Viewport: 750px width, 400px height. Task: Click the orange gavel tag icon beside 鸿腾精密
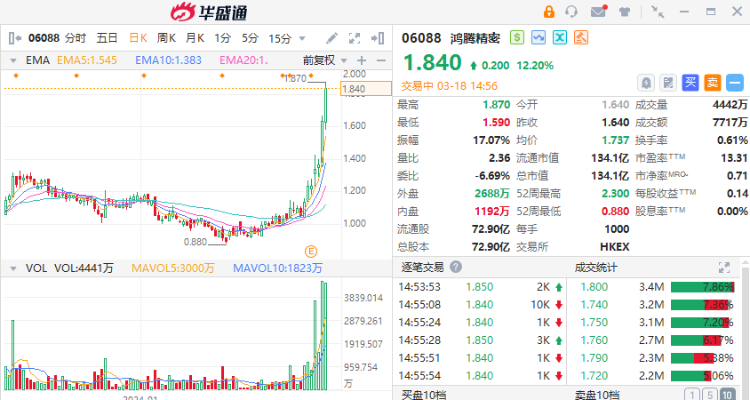tap(581, 37)
